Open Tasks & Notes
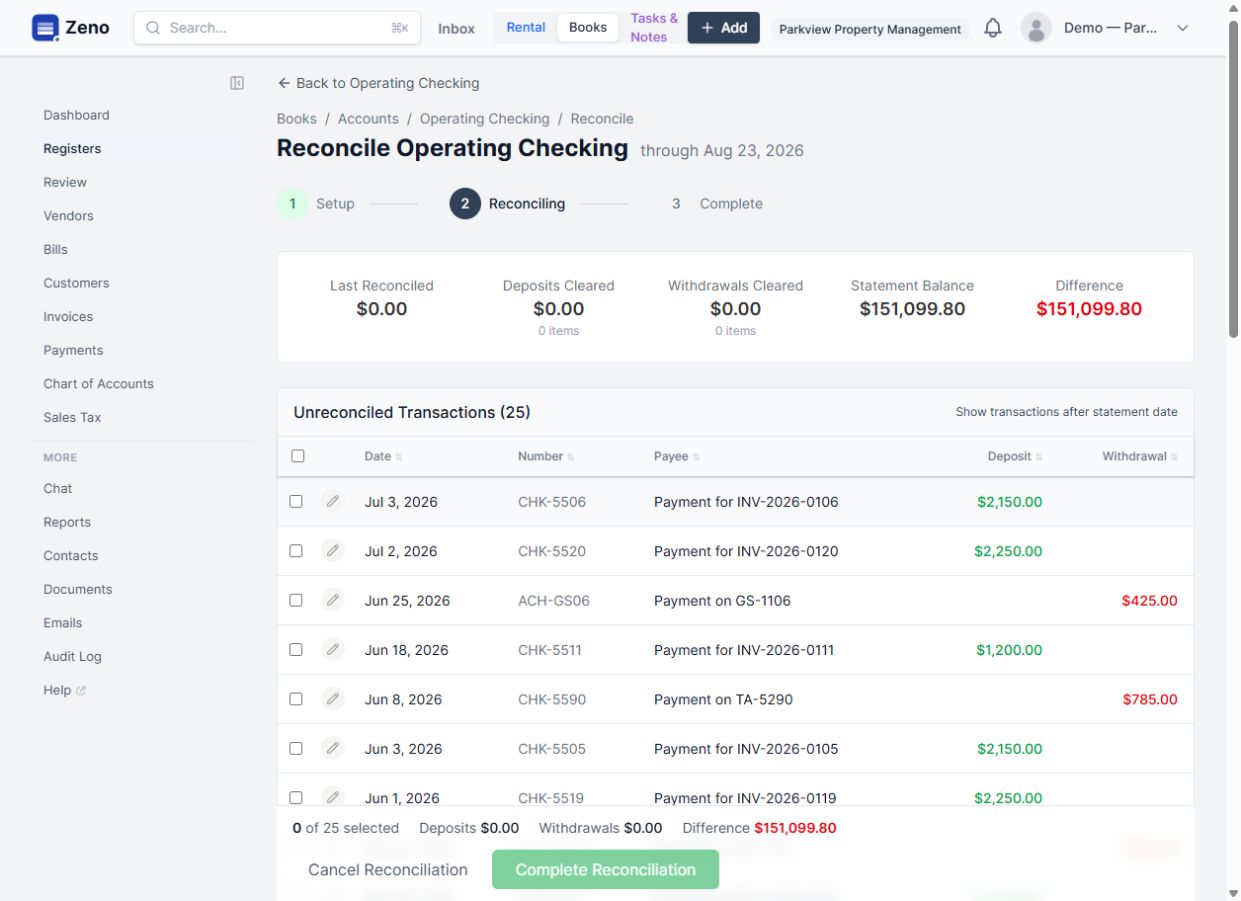 click(654, 27)
